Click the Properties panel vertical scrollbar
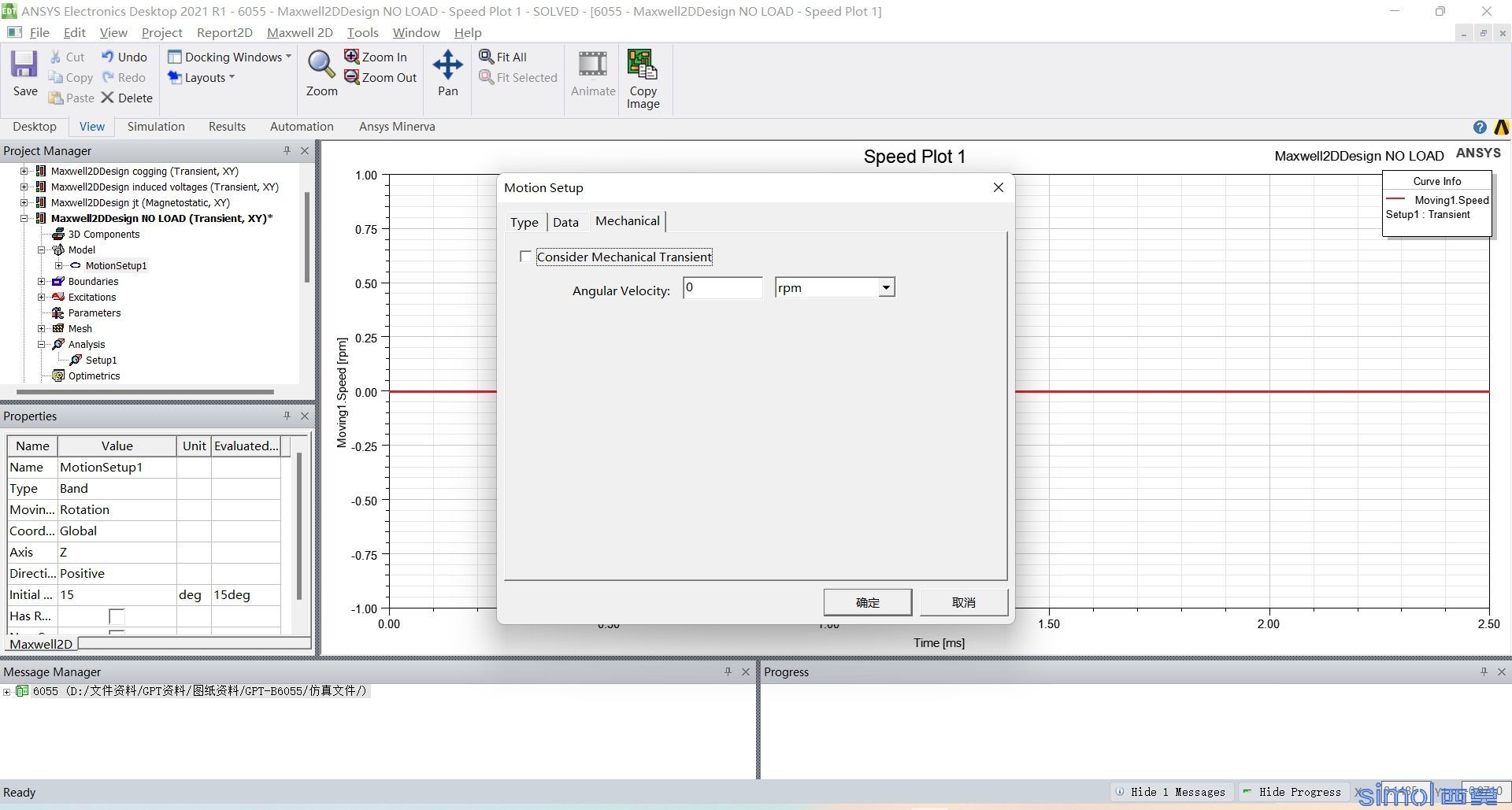 299,526
